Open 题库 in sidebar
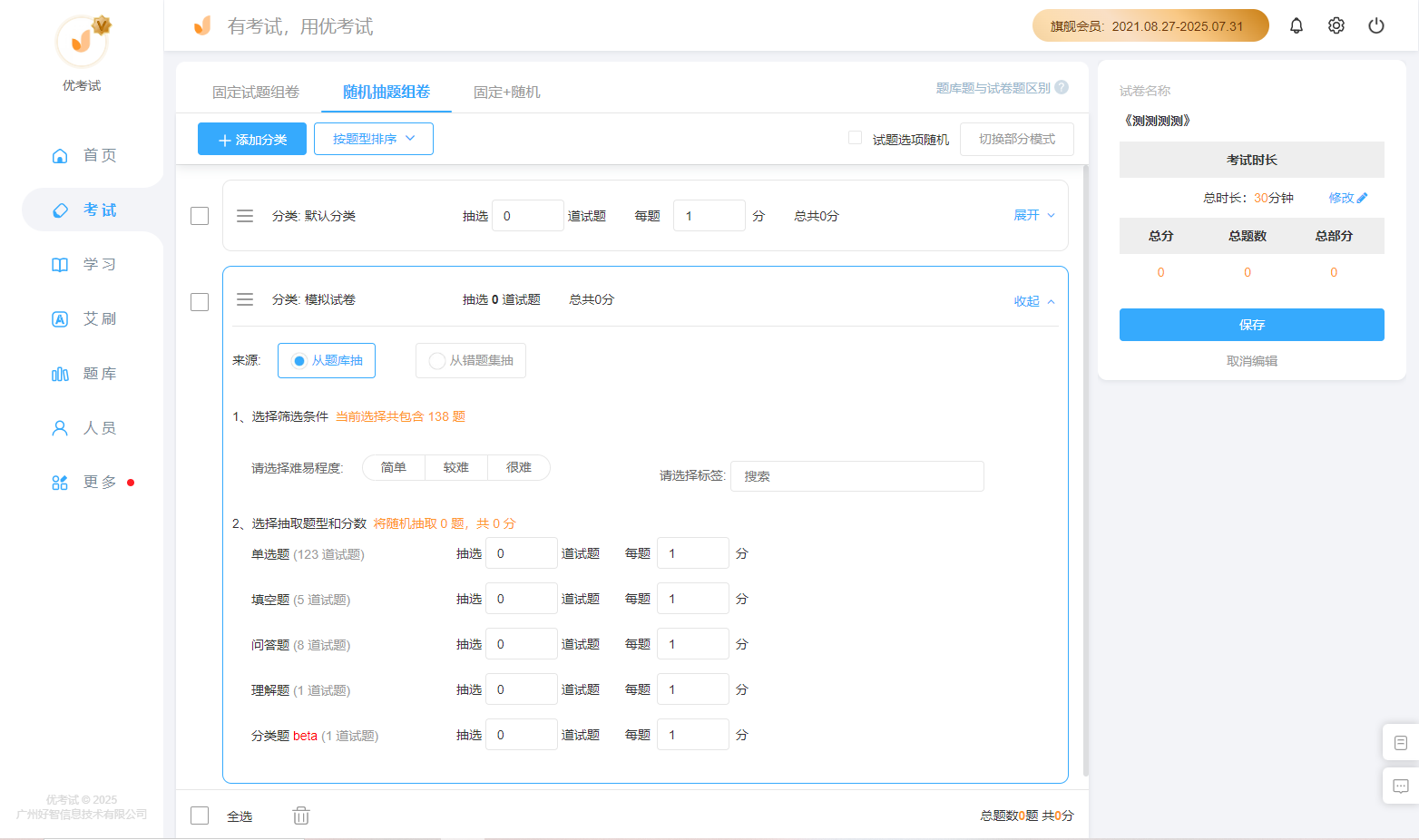Image resolution: width=1419 pixels, height=840 pixels. click(84, 373)
